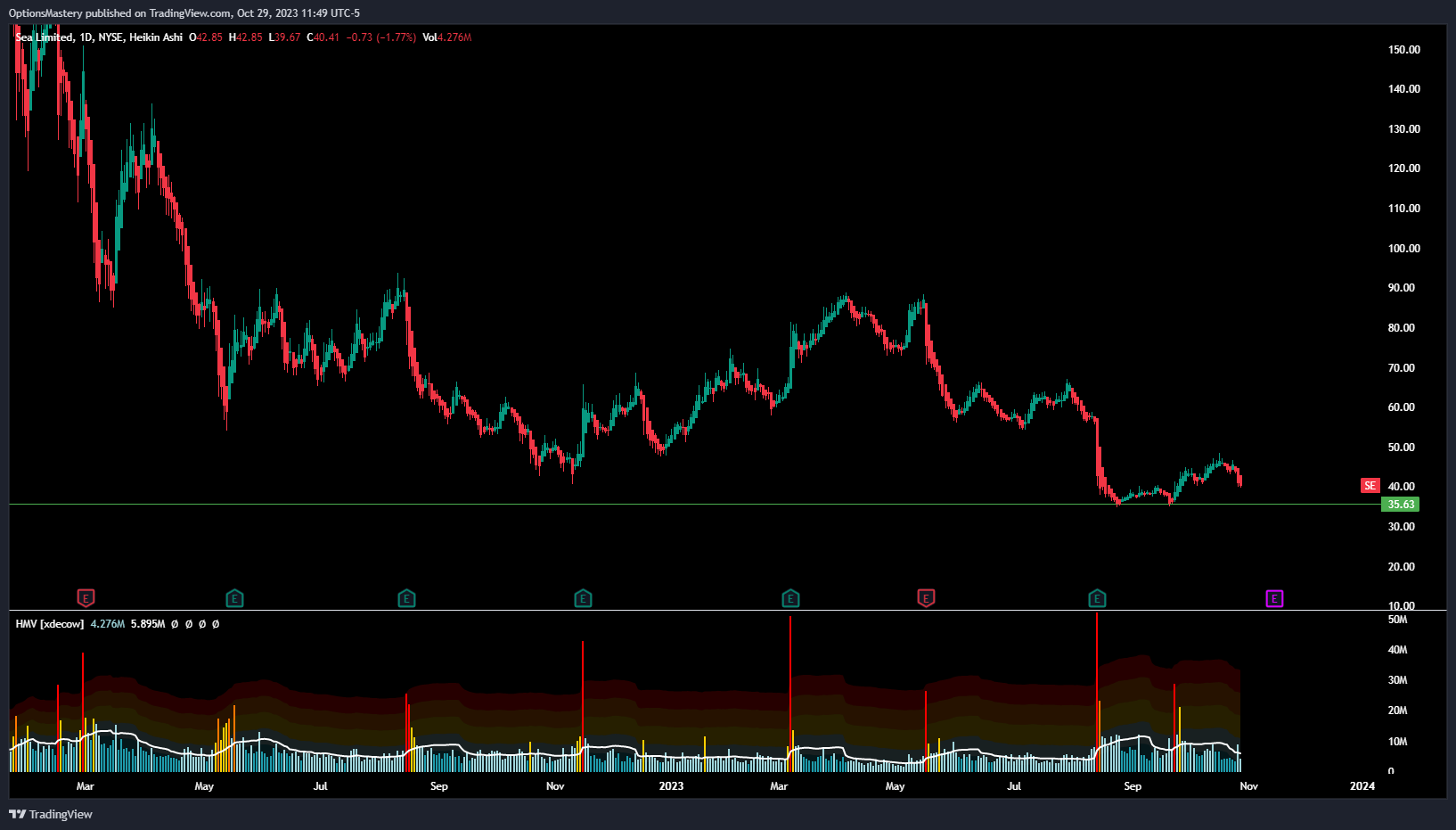Open the green earnings marker from November 2022
Viewport: 1456px width, 830px height.
(x=583, y=598)
